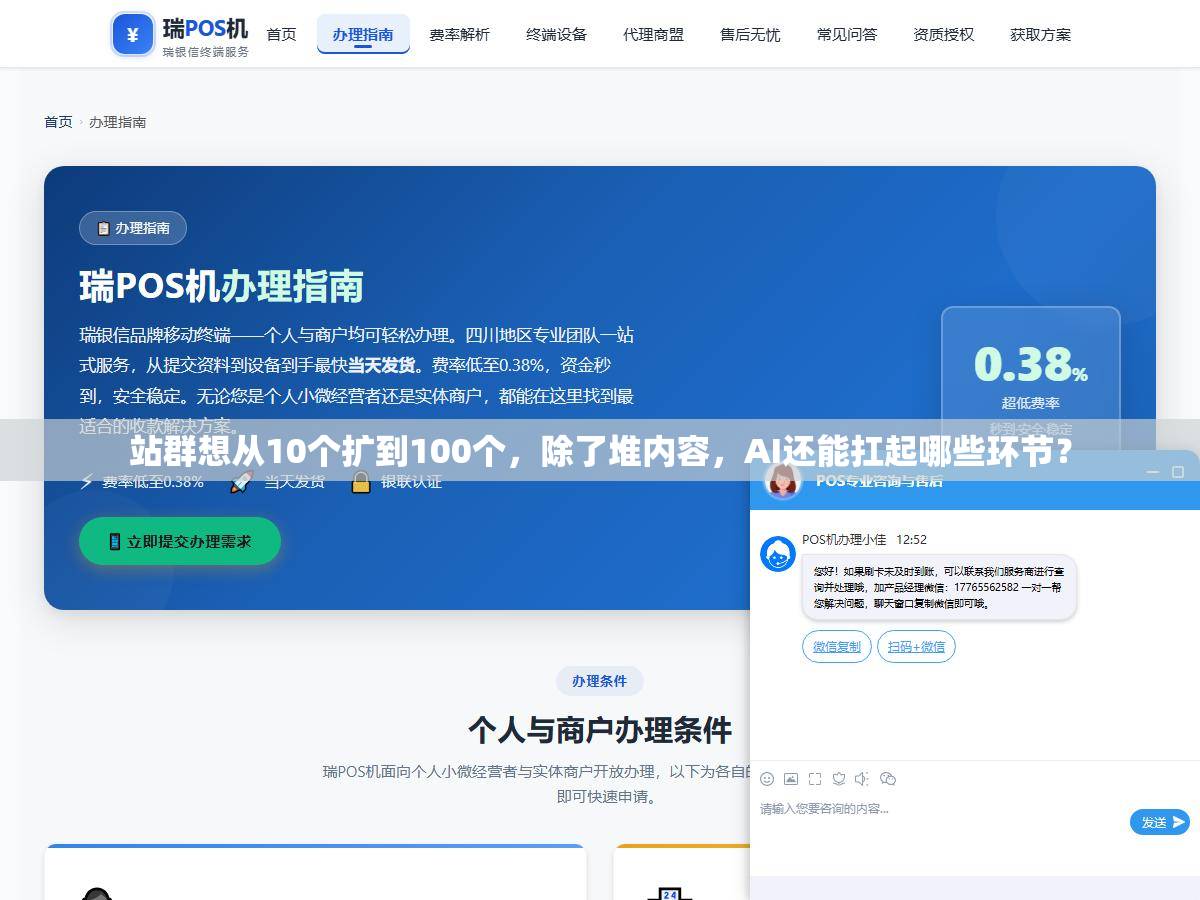1200x900 pixels.
Task: Click the 0.38% 超低费率 card
Action: 1031,385
